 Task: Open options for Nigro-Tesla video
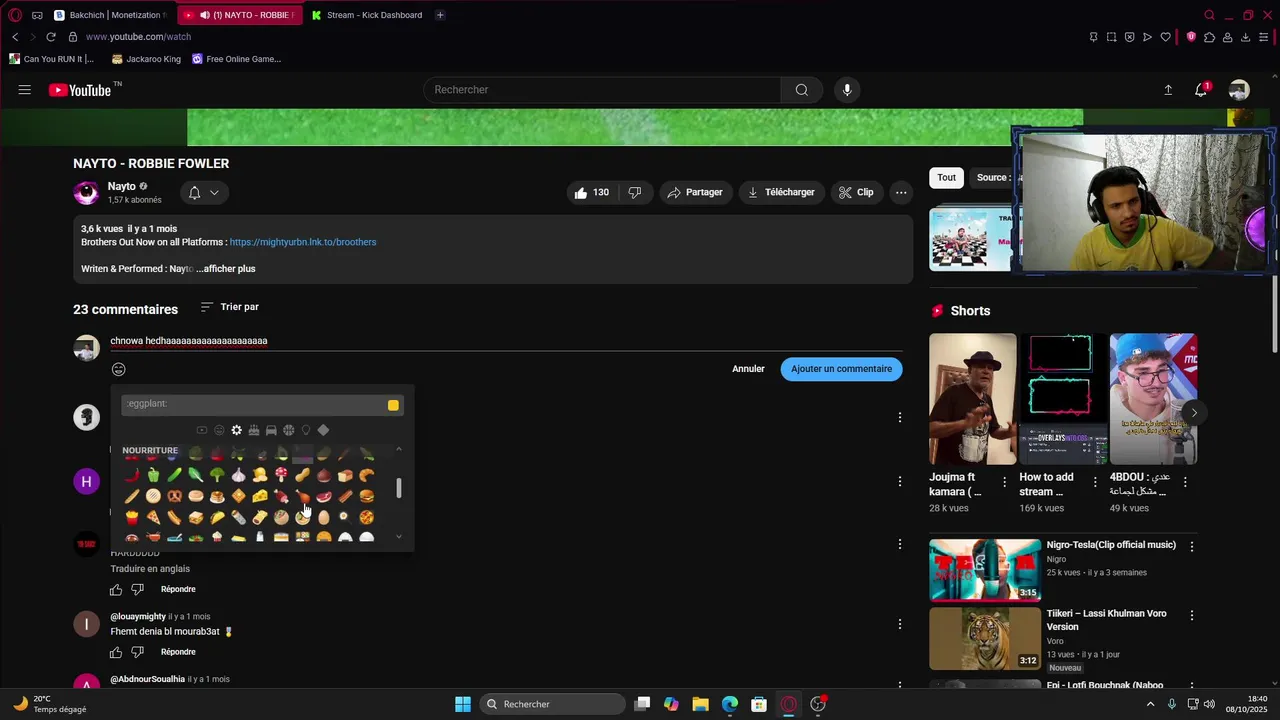[1191, 547]
